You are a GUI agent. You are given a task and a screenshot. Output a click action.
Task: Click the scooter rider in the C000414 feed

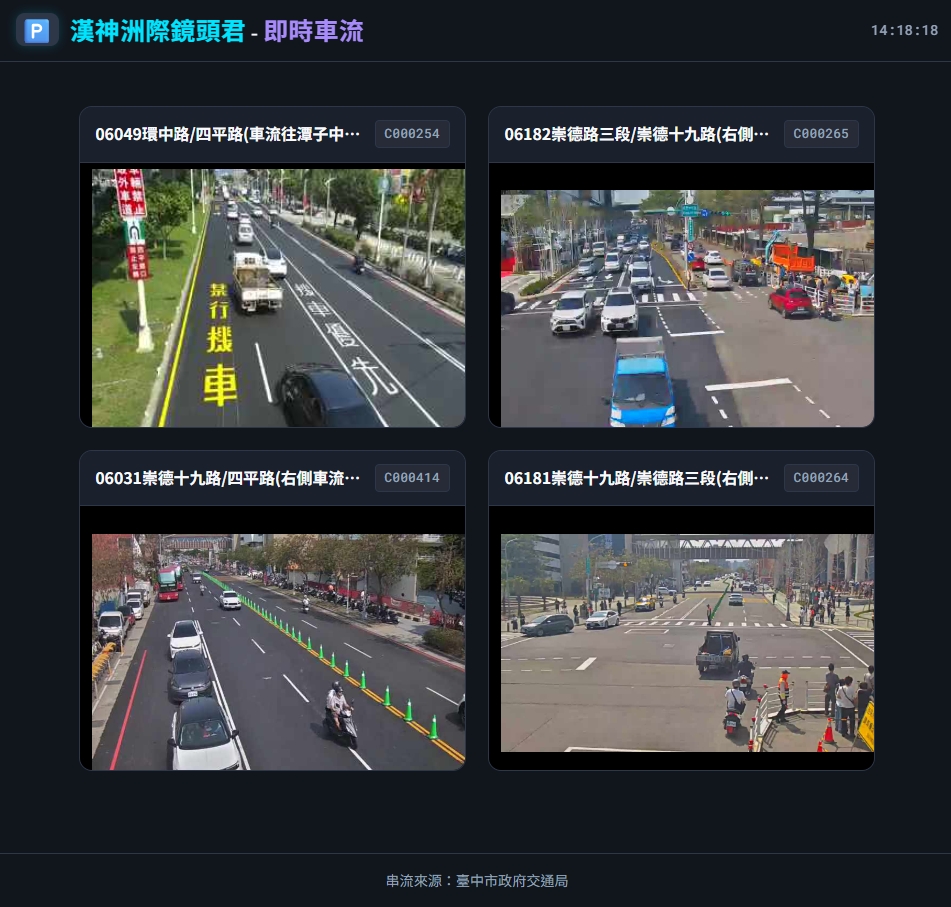click(339, 712)
